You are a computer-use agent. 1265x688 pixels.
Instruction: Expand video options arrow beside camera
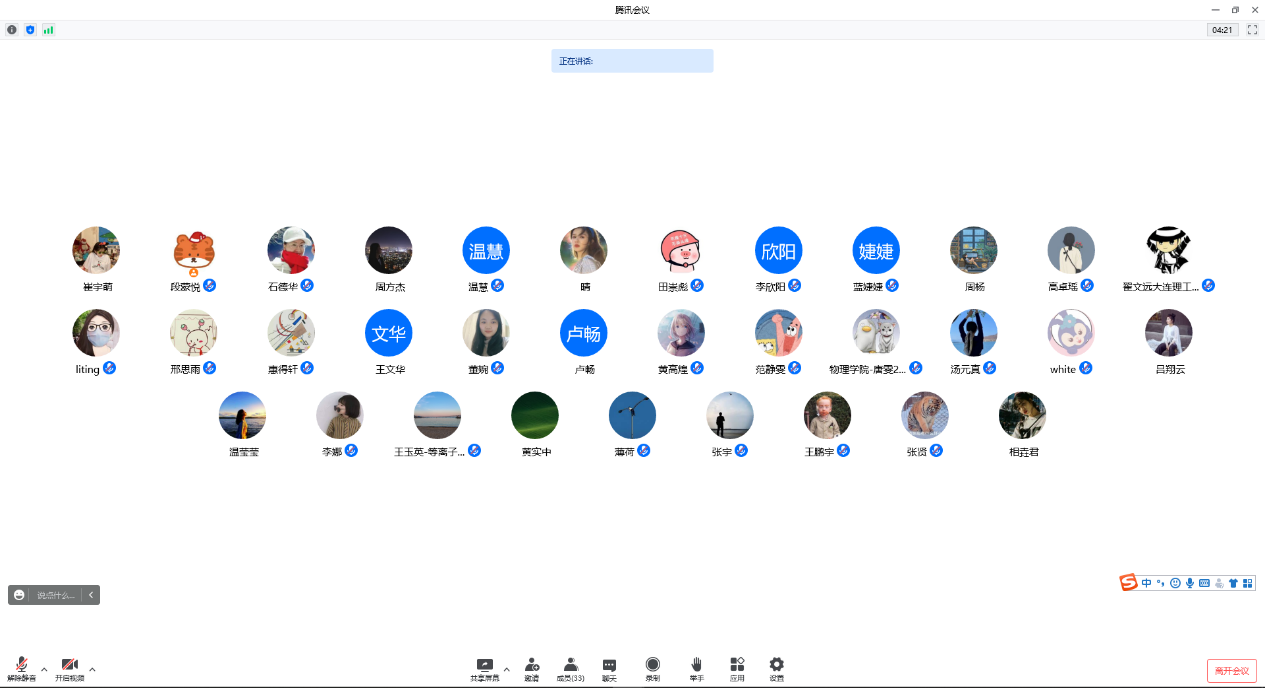click(x=92, y=669)
